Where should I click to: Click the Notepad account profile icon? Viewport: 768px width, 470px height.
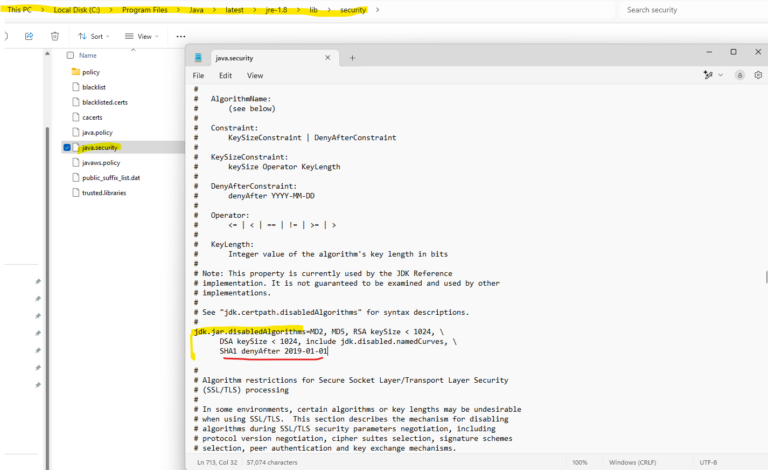740,74
